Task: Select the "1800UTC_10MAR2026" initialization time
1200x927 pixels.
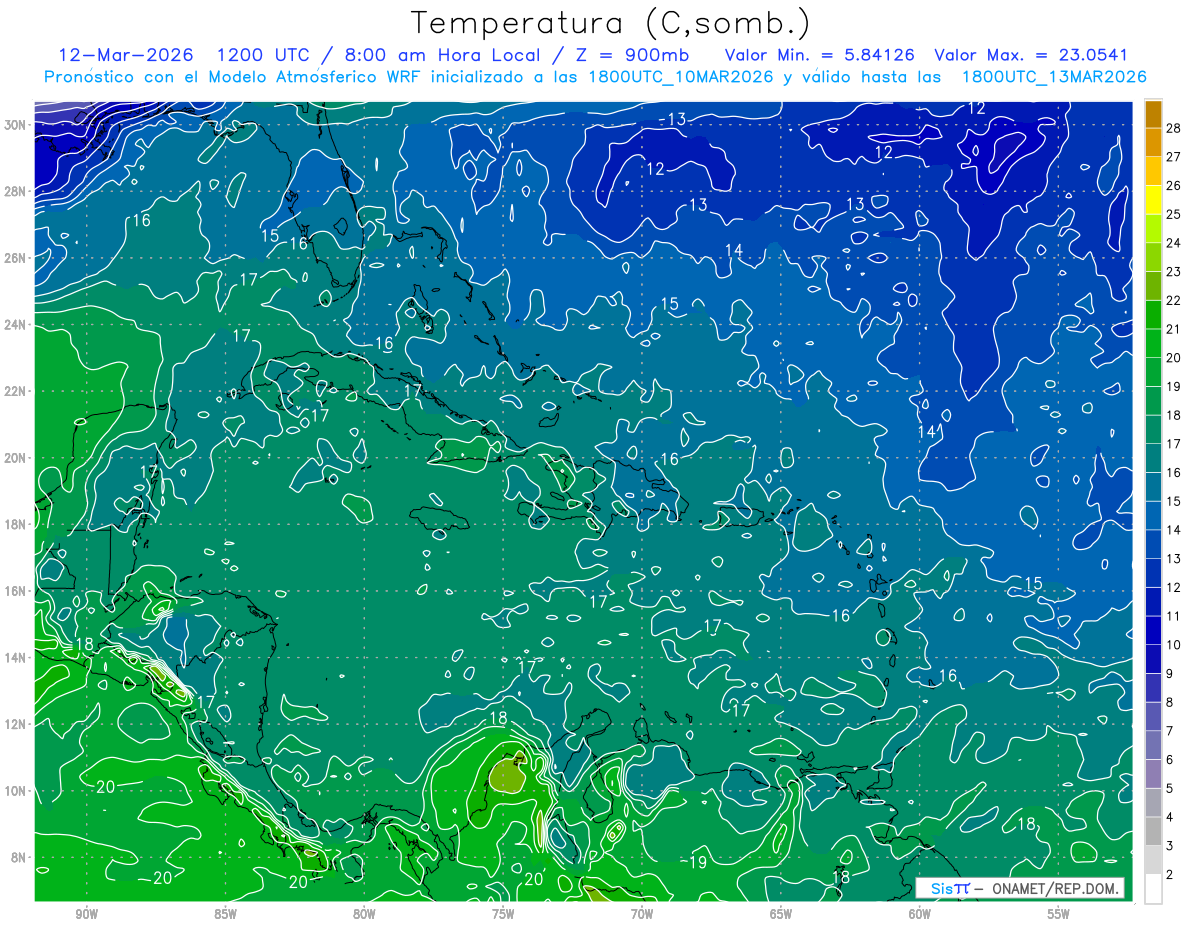Action: click(x=683, y=77)
